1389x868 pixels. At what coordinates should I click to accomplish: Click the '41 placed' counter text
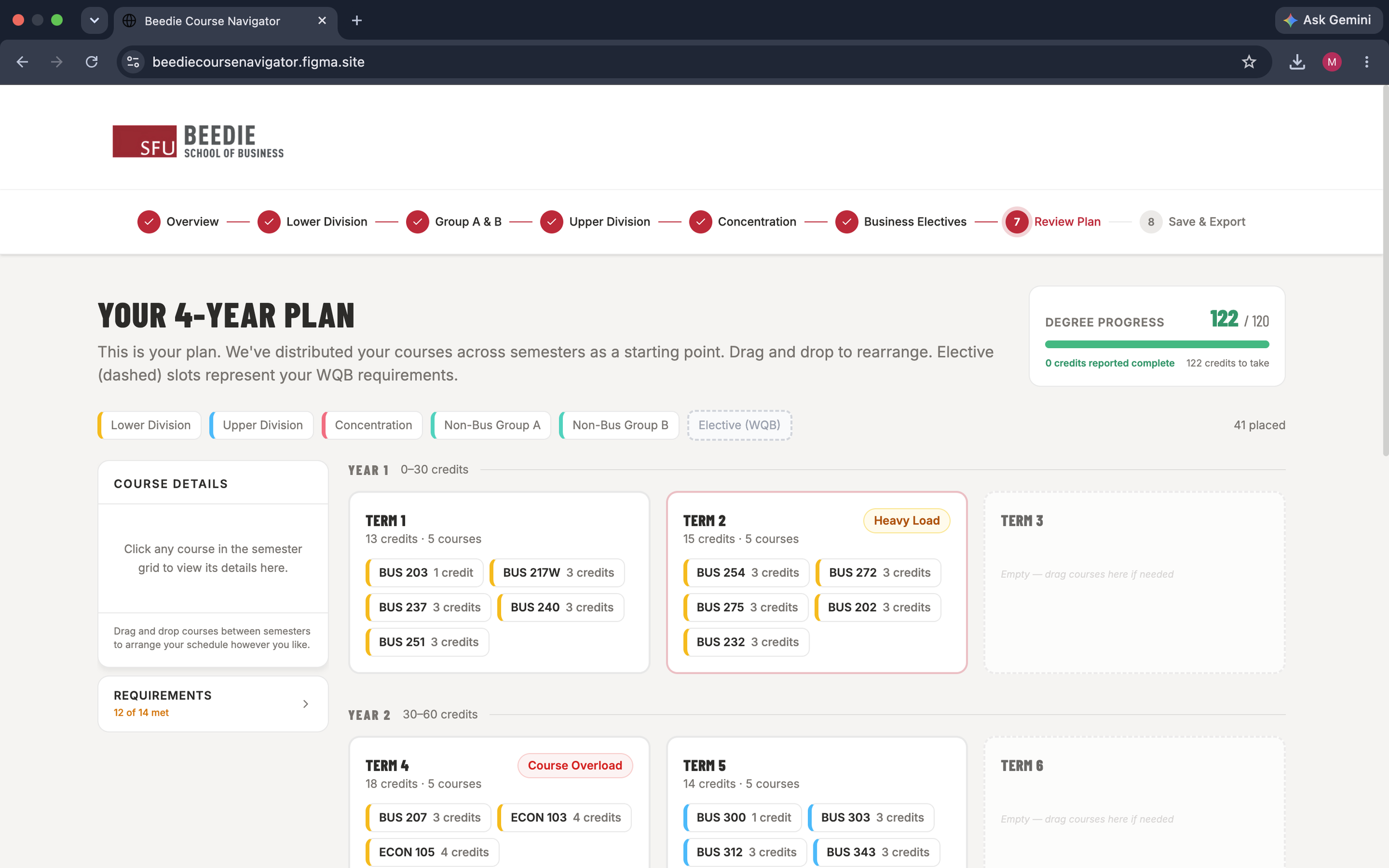pos(1259,425)
